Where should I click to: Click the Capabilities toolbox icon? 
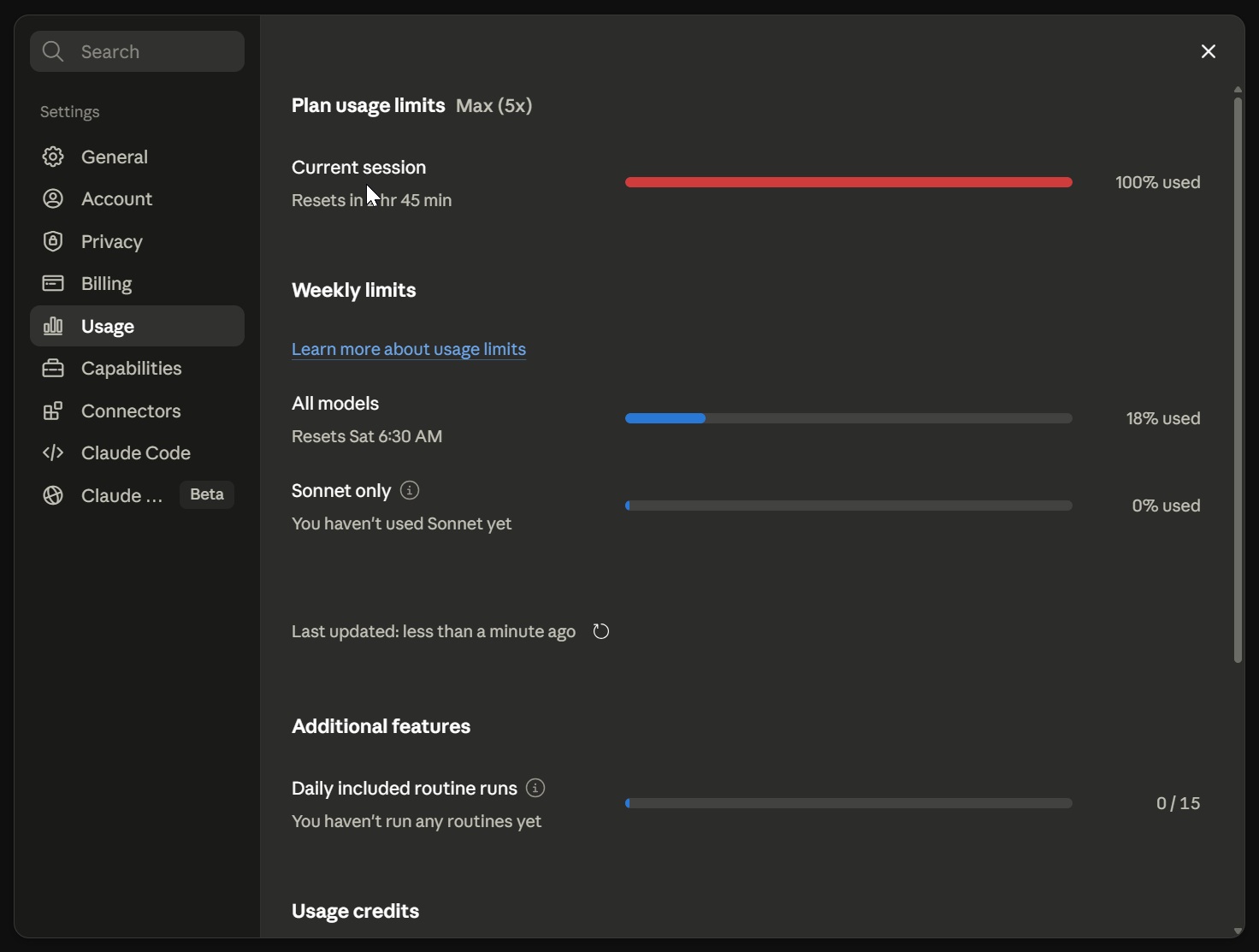tap(53, 368)
